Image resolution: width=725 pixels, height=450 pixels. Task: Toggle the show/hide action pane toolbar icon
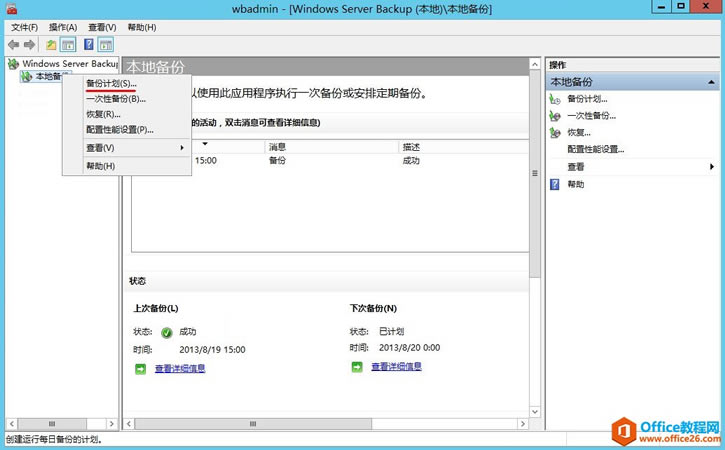click(x=106, y=45)
